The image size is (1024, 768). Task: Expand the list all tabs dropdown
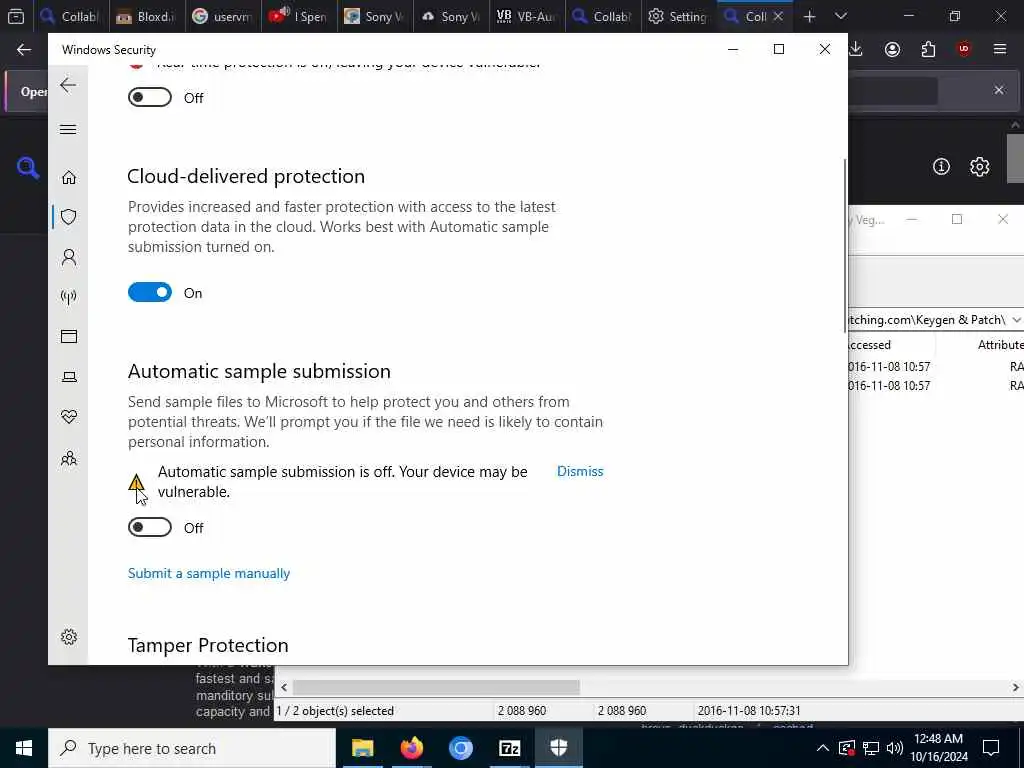point(841,16)
